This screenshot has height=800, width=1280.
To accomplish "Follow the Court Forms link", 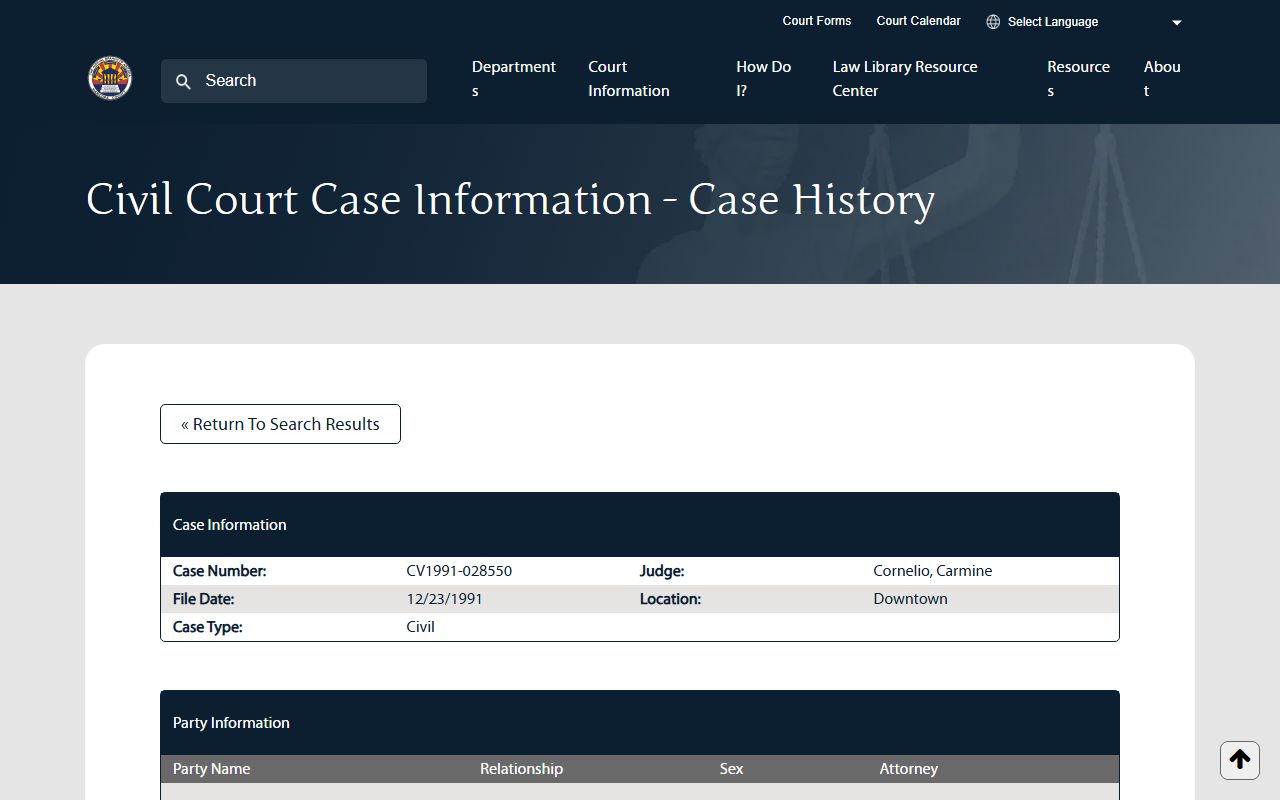I will tap(817, 21).
